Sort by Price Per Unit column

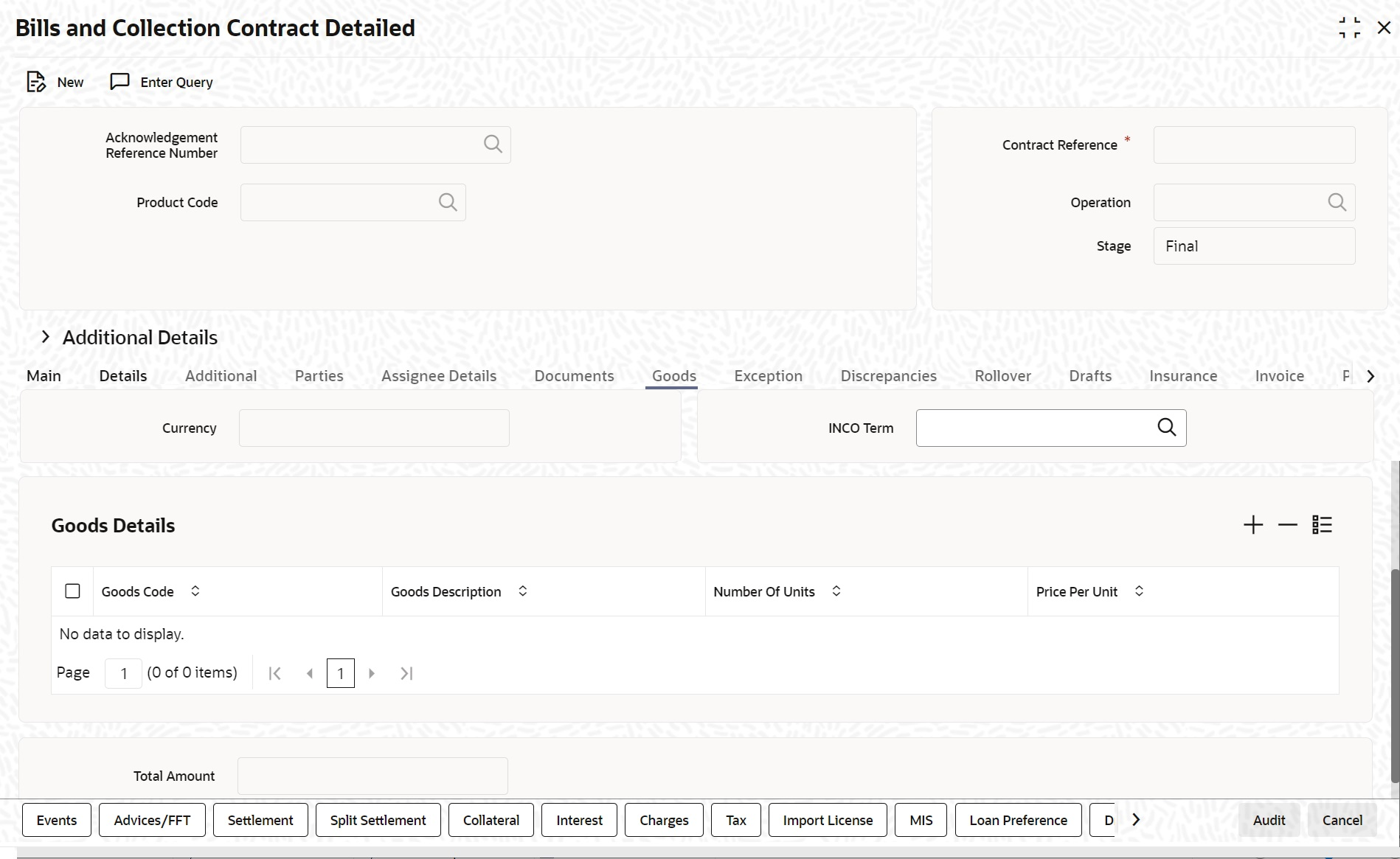click(1139, 591)
